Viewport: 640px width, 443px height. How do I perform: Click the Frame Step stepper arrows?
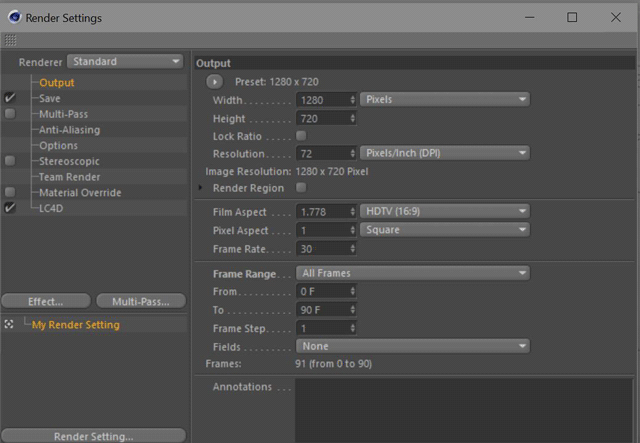[353, 328]
